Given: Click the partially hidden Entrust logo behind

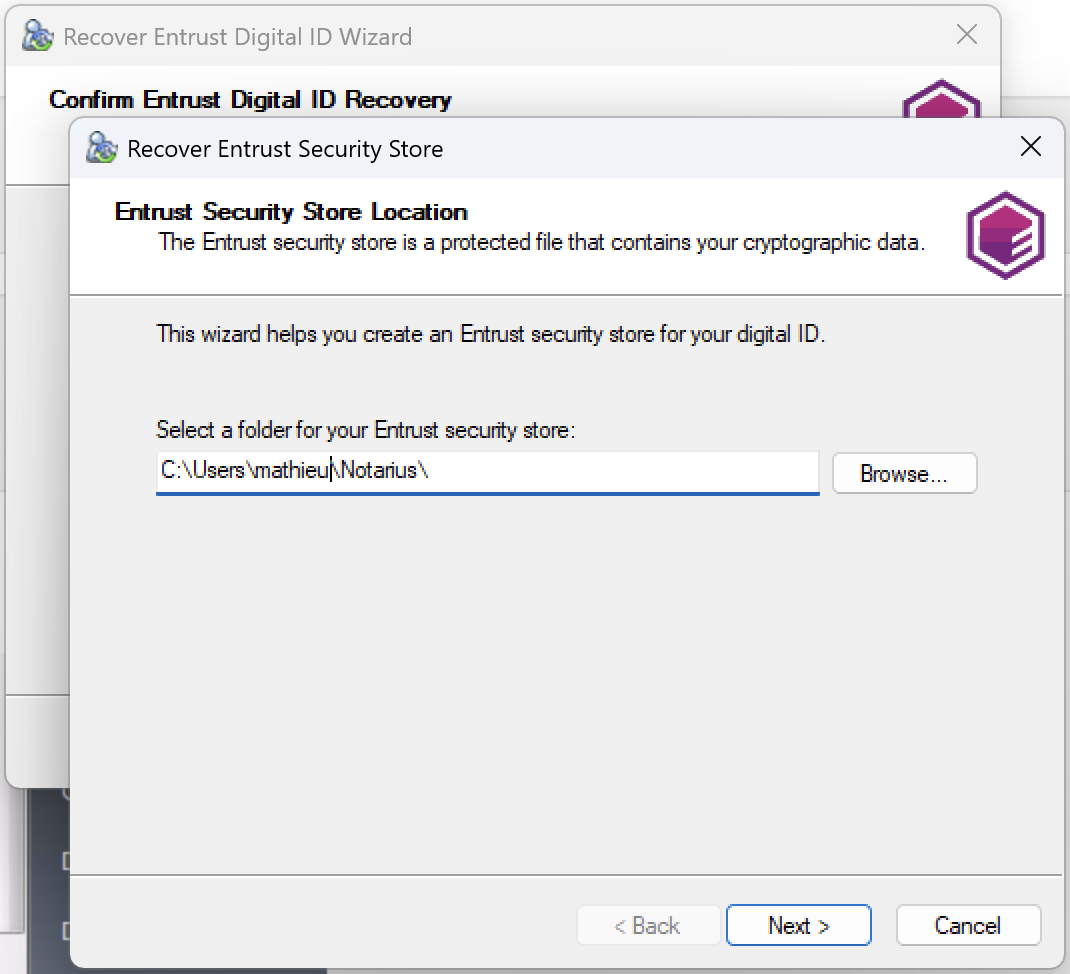Looking at the screenshot, I should coord(940,99).
